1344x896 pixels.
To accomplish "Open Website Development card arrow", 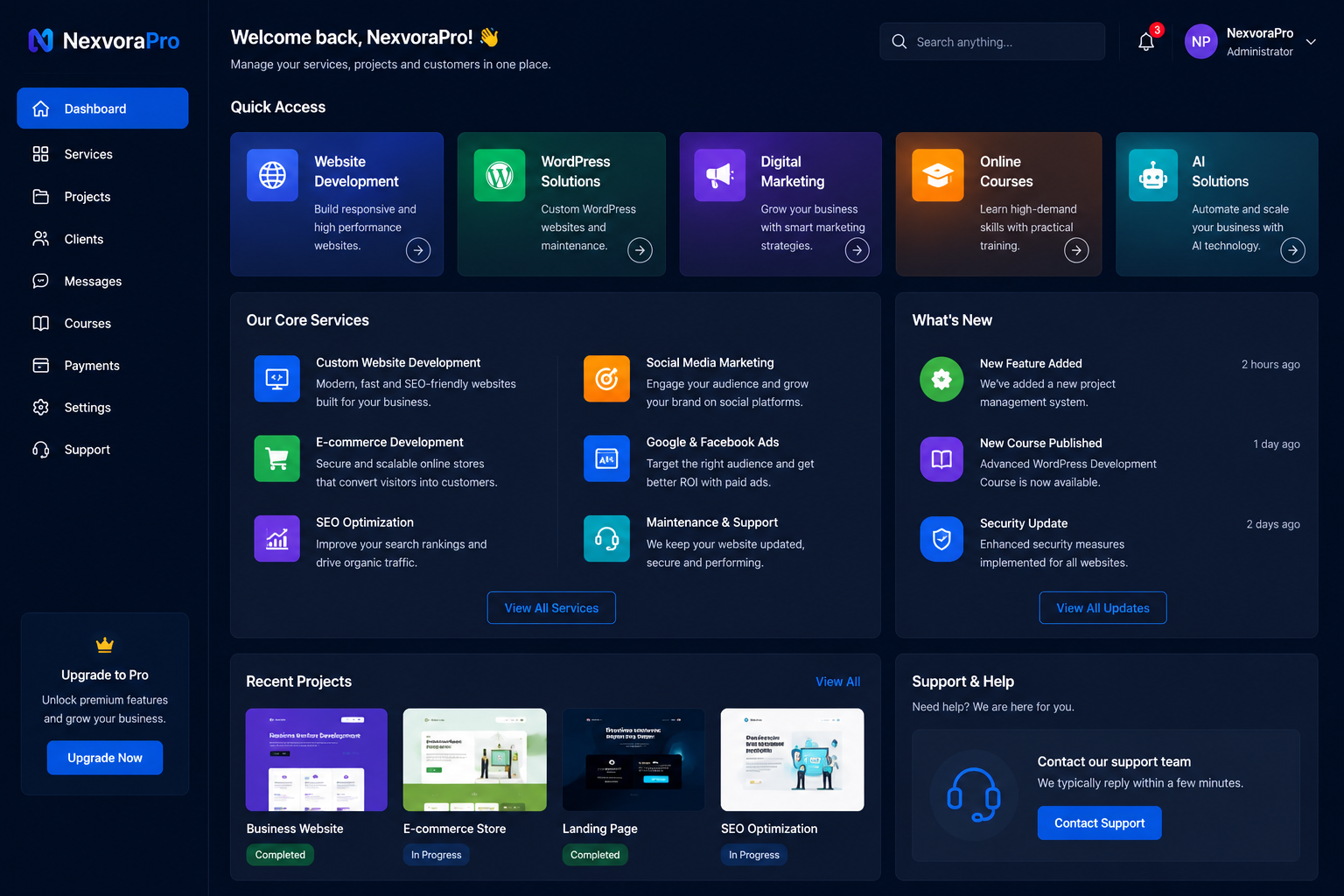I will click(418, 250).
